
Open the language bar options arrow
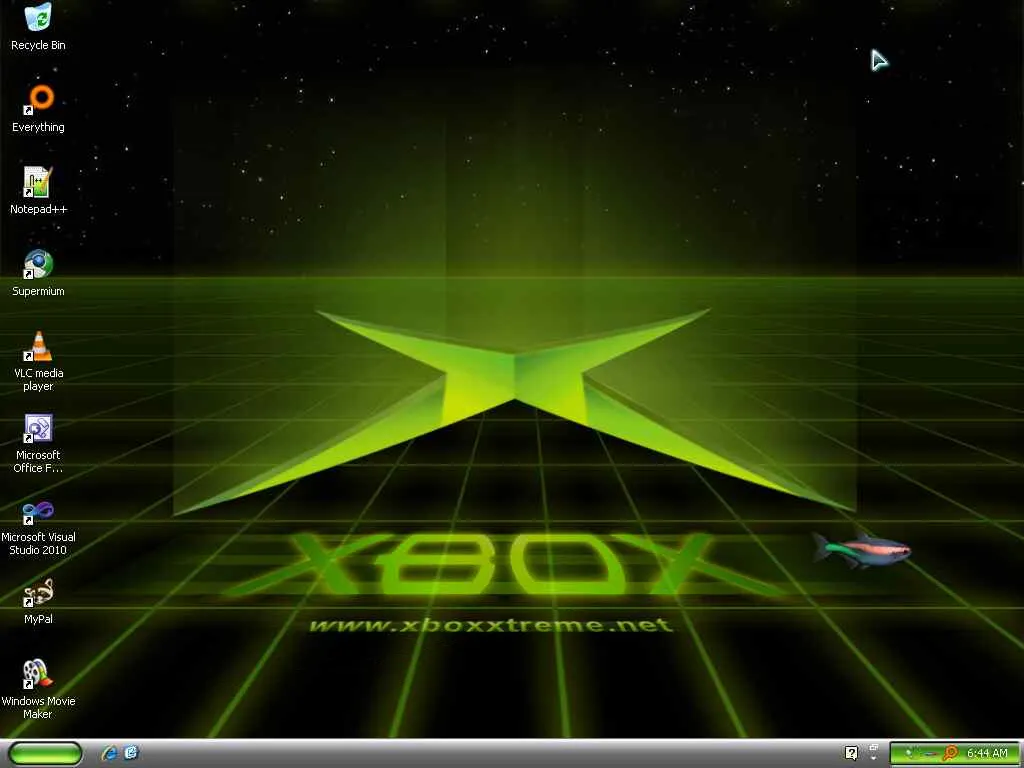click(x=874, y=758)
